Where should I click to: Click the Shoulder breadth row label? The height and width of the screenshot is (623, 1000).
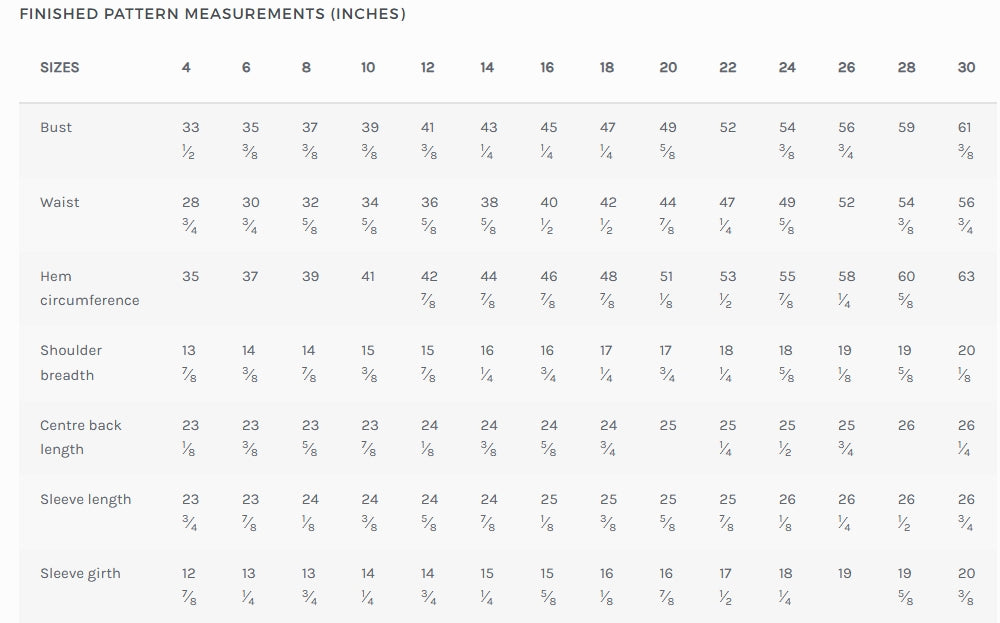(71, 363)
